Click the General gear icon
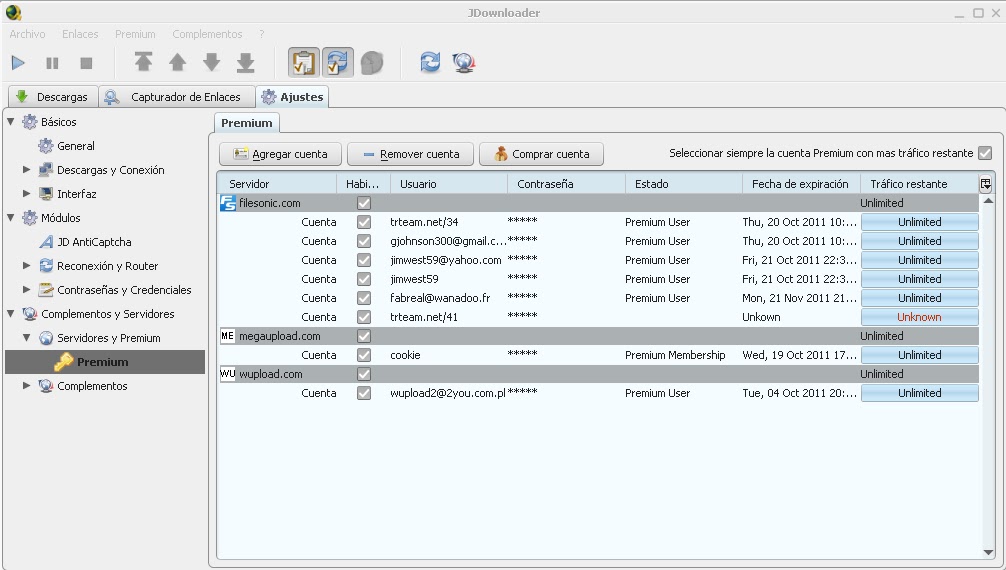The height and width of the screenshot is (570, 1006). 46,146
